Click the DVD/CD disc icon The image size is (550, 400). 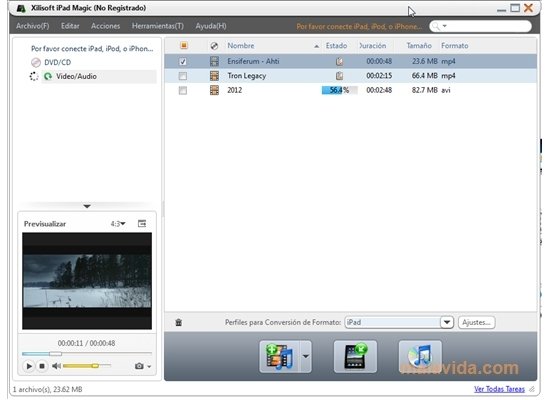tap(36, 62)
